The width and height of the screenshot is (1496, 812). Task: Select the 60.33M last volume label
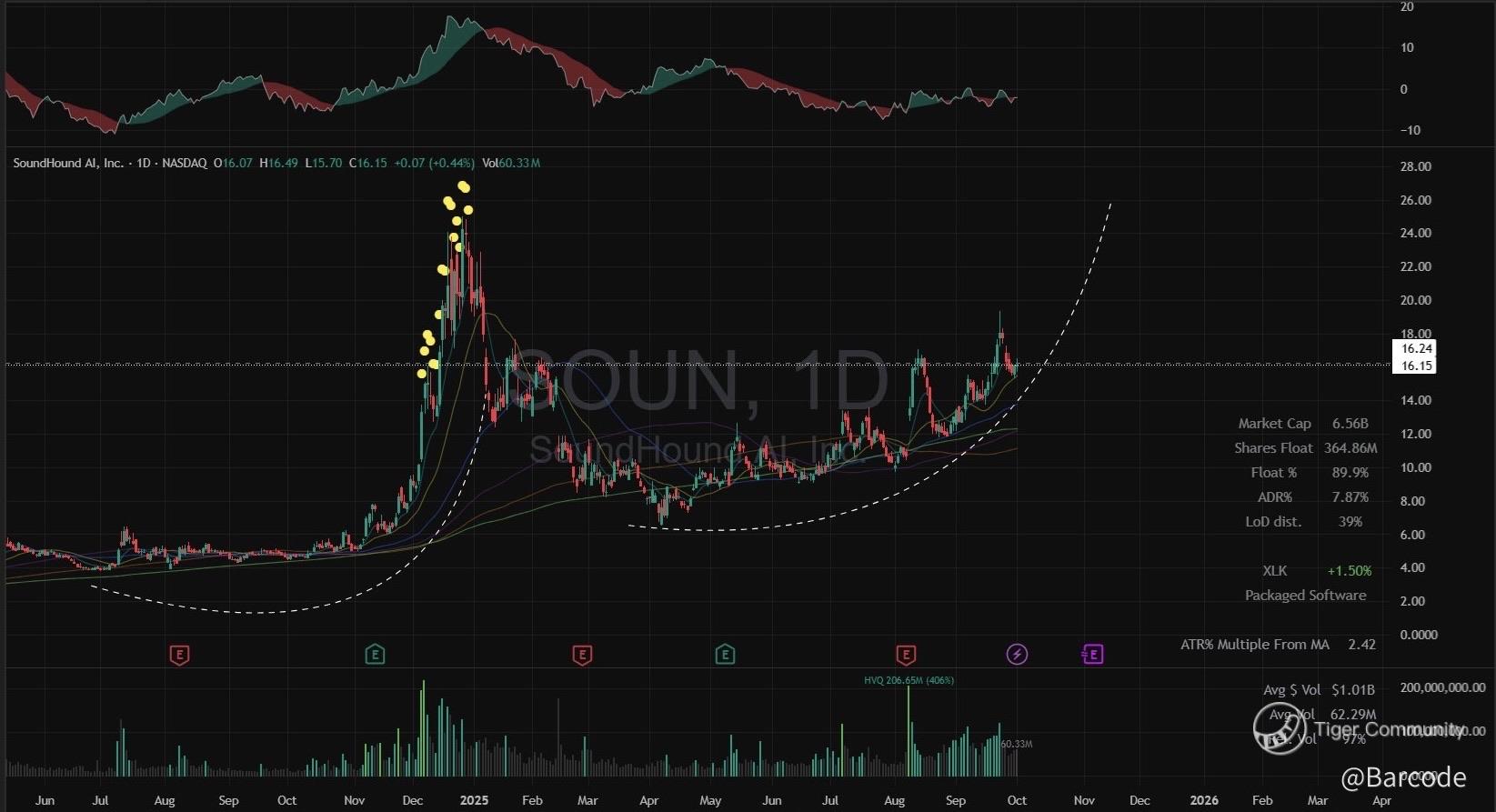(1017, 744)
